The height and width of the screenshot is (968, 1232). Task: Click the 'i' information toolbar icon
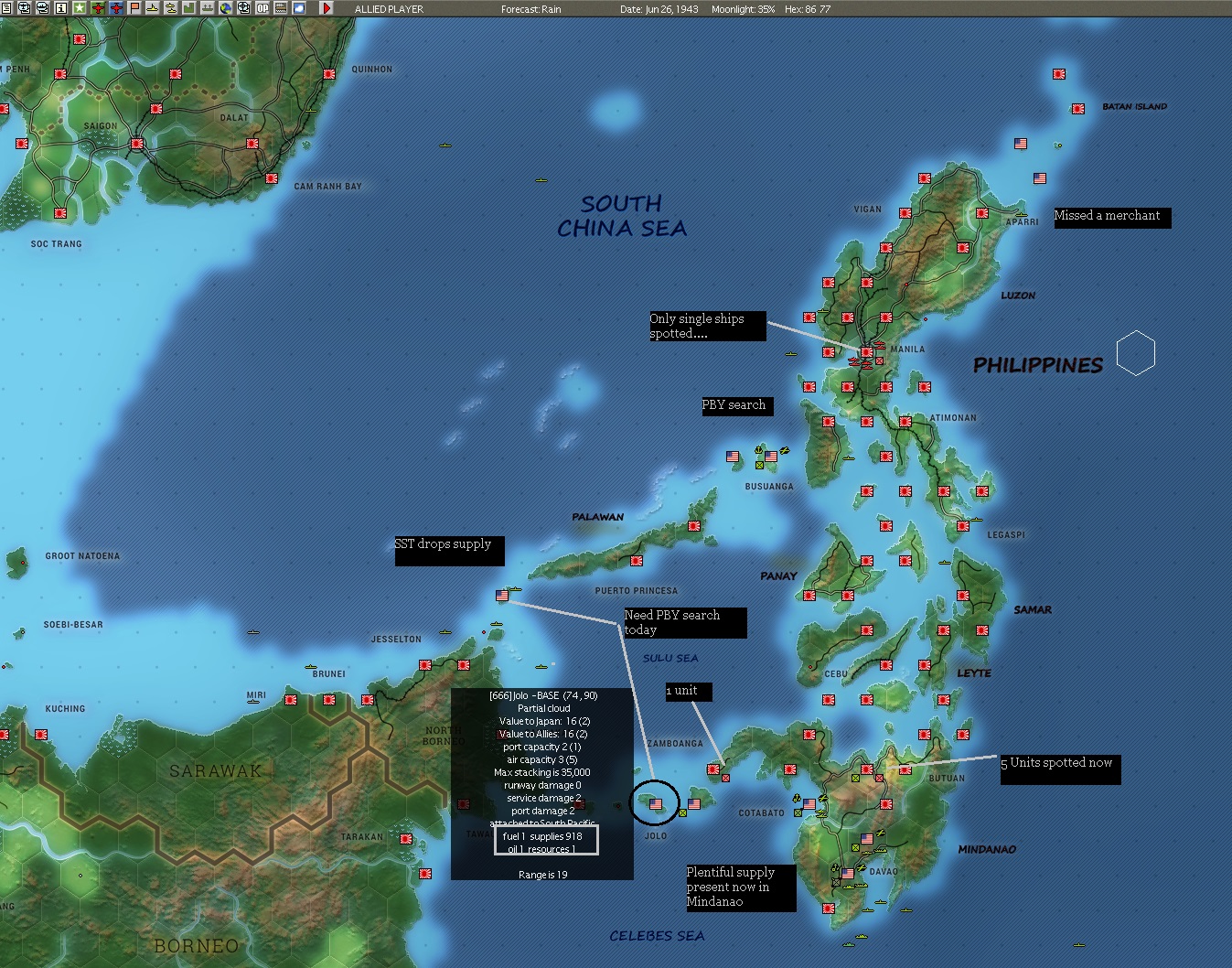[61, 8]
